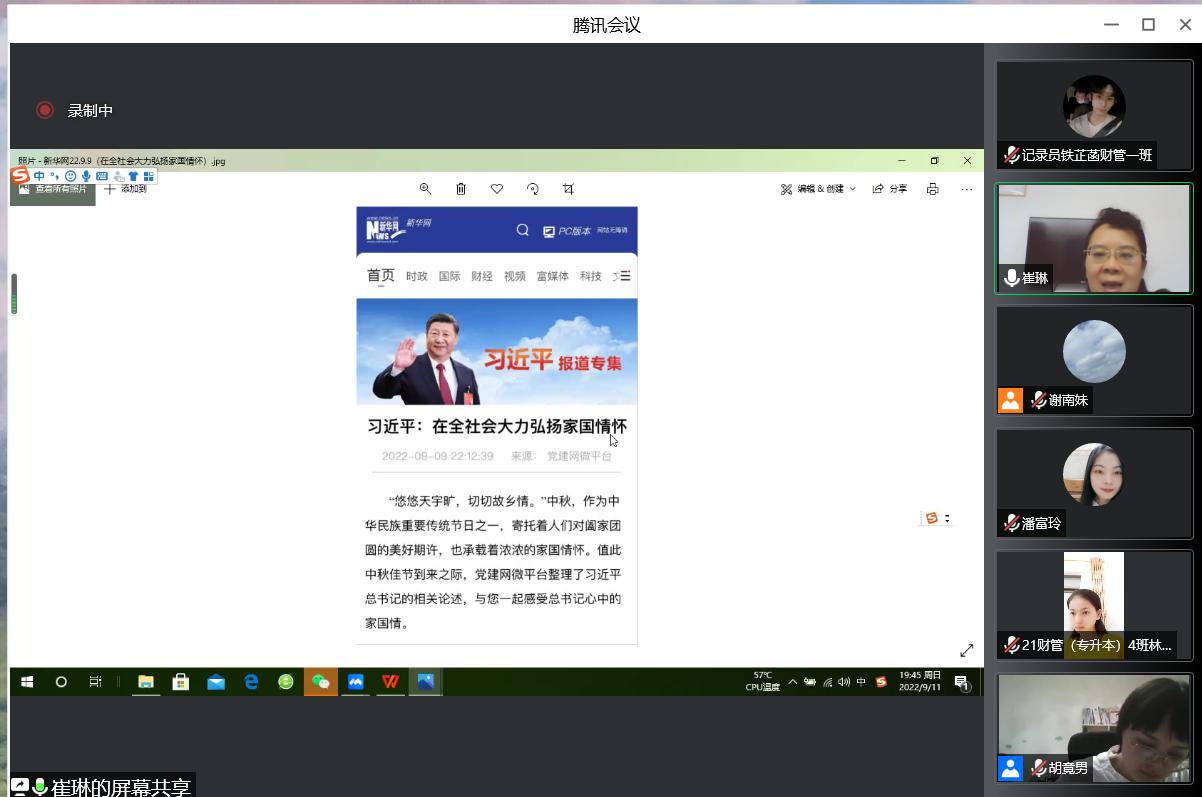Screen dimensions: 1202x797
Task: Click the Xinhua search magnifier icon
Action: (522, 230)
